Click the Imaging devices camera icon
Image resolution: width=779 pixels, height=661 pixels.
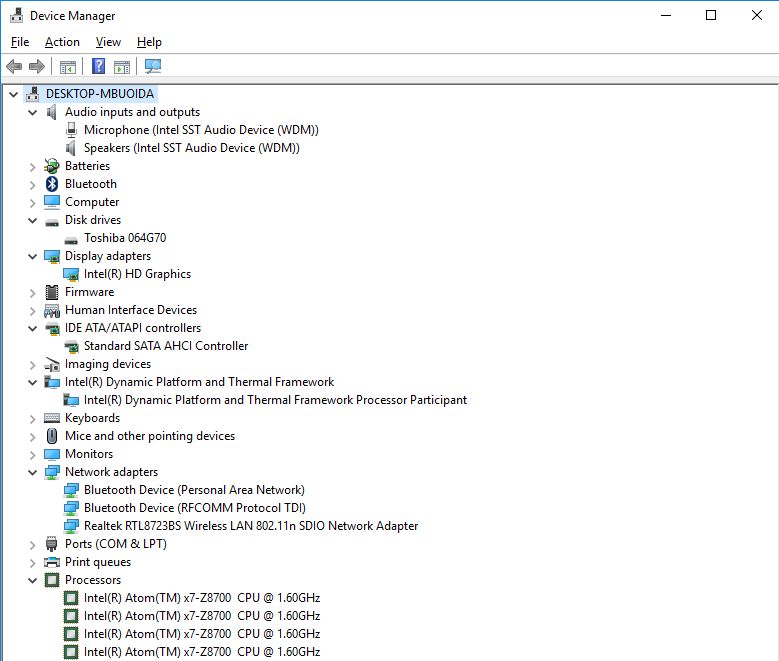click(52, 364)
